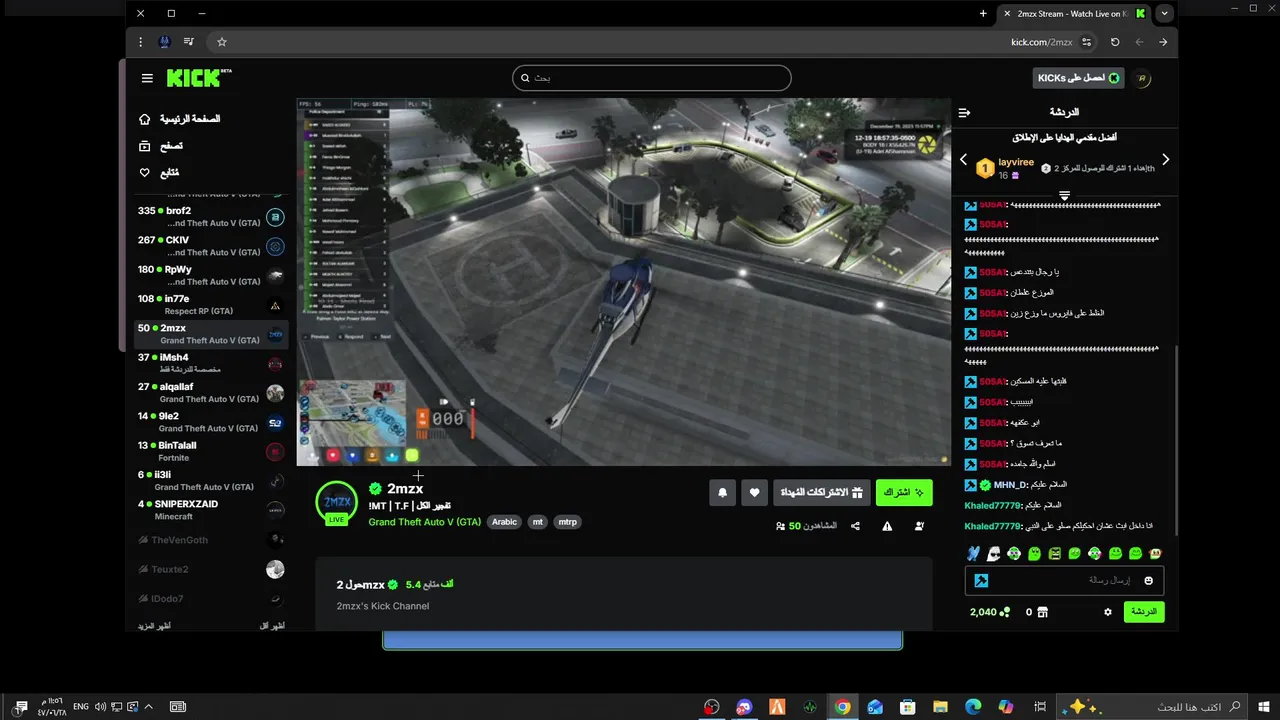
Task: Select the mt tag
Action: click(538, 522)
